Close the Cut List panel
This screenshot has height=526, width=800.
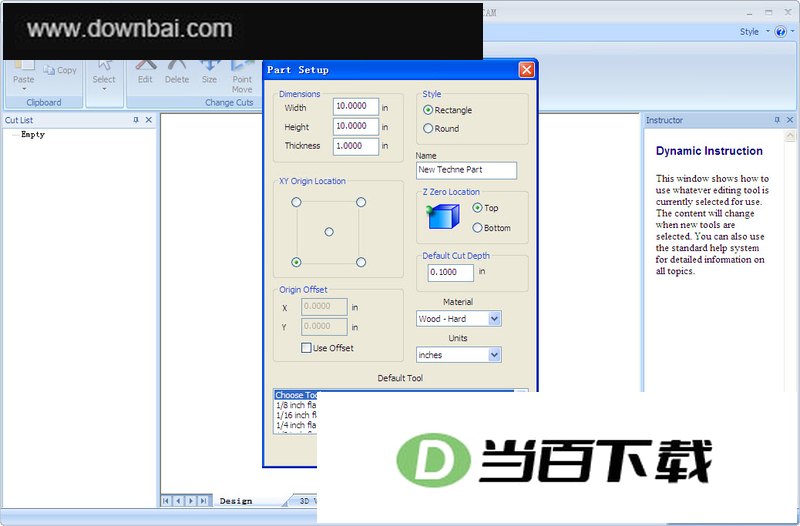coord(148,120)
